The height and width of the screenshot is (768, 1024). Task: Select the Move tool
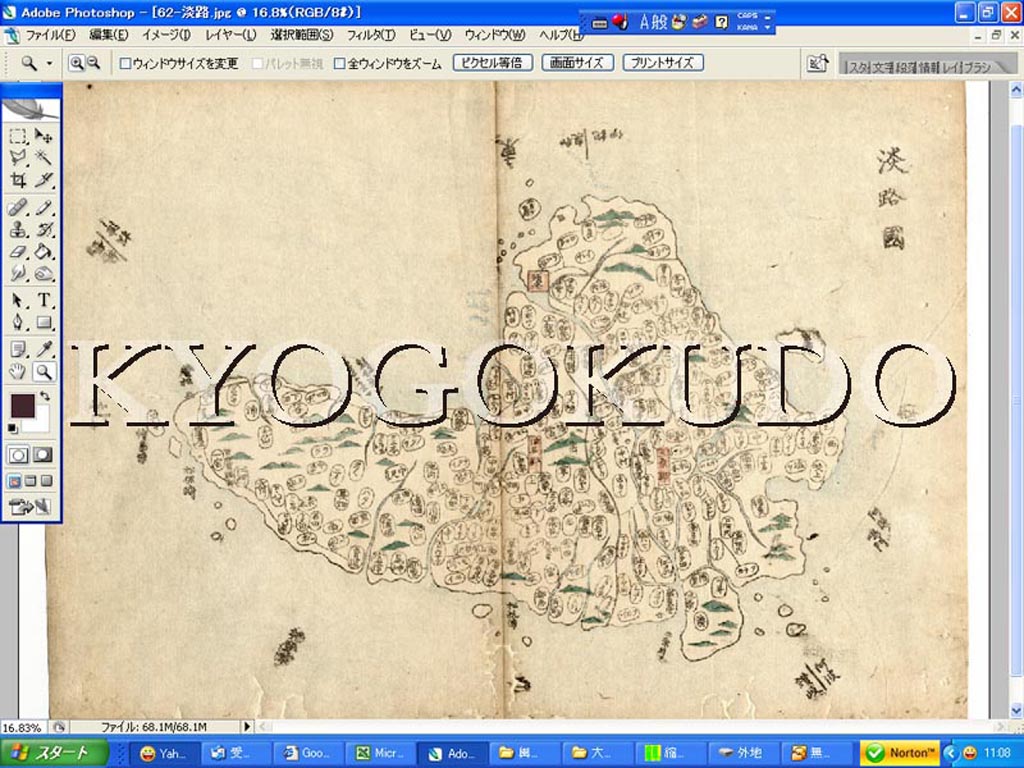43,136
